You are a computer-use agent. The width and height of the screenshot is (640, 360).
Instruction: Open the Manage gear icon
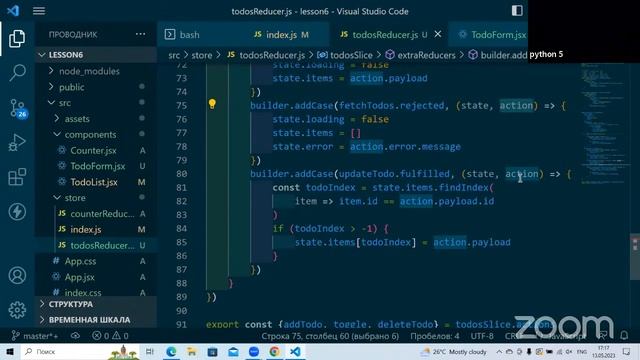(17, 310)
